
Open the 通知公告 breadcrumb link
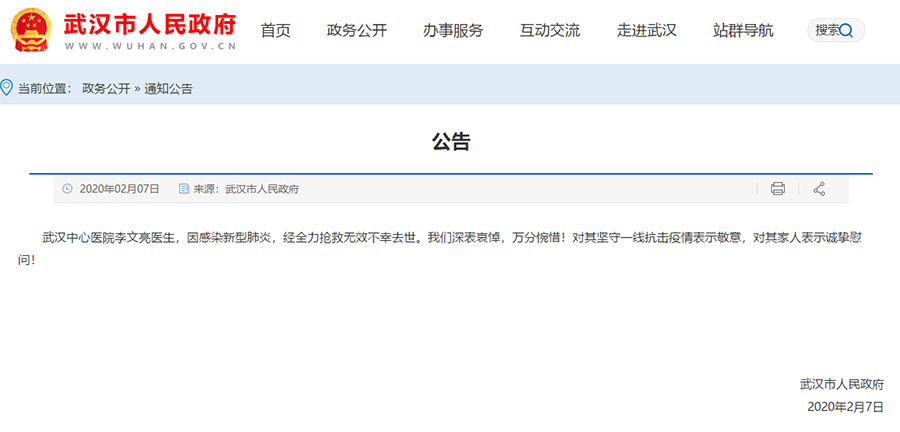click(x=168, y=88)
